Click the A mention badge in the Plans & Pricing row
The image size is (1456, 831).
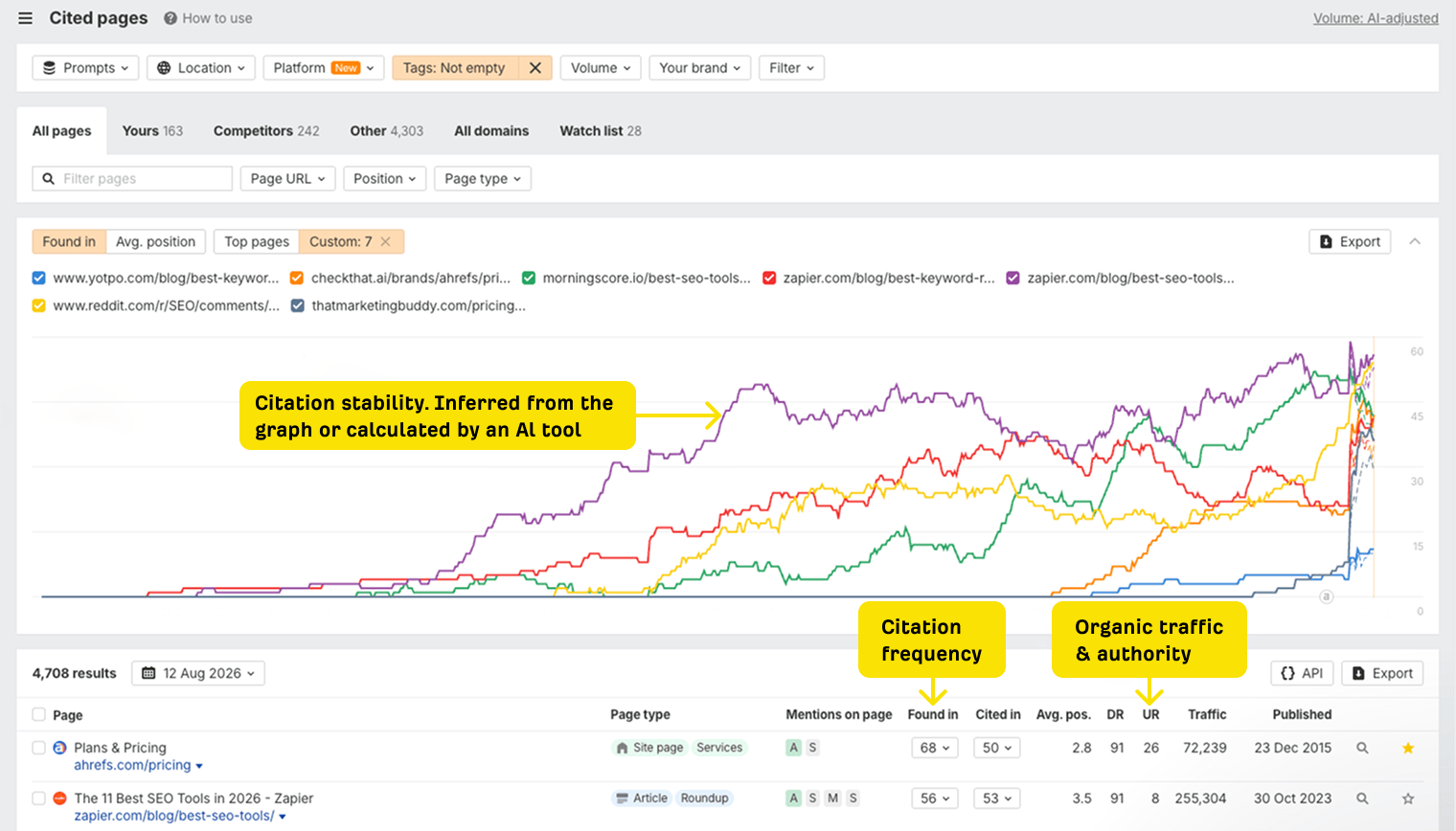(x=793, y=748)
